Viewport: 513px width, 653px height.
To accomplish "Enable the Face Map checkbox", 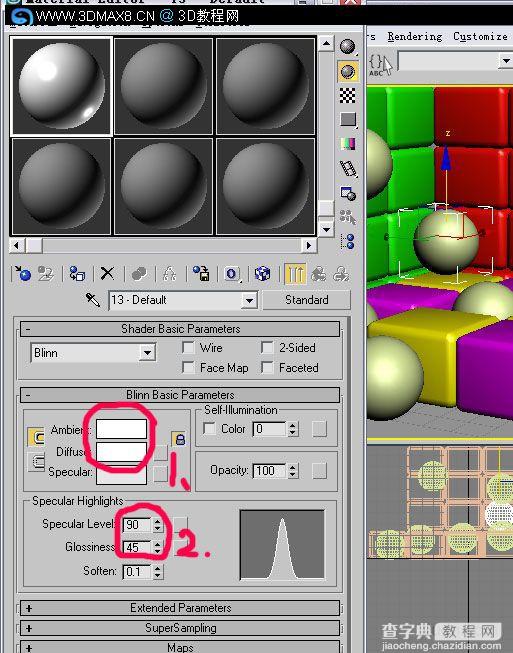I will [188, 367].
